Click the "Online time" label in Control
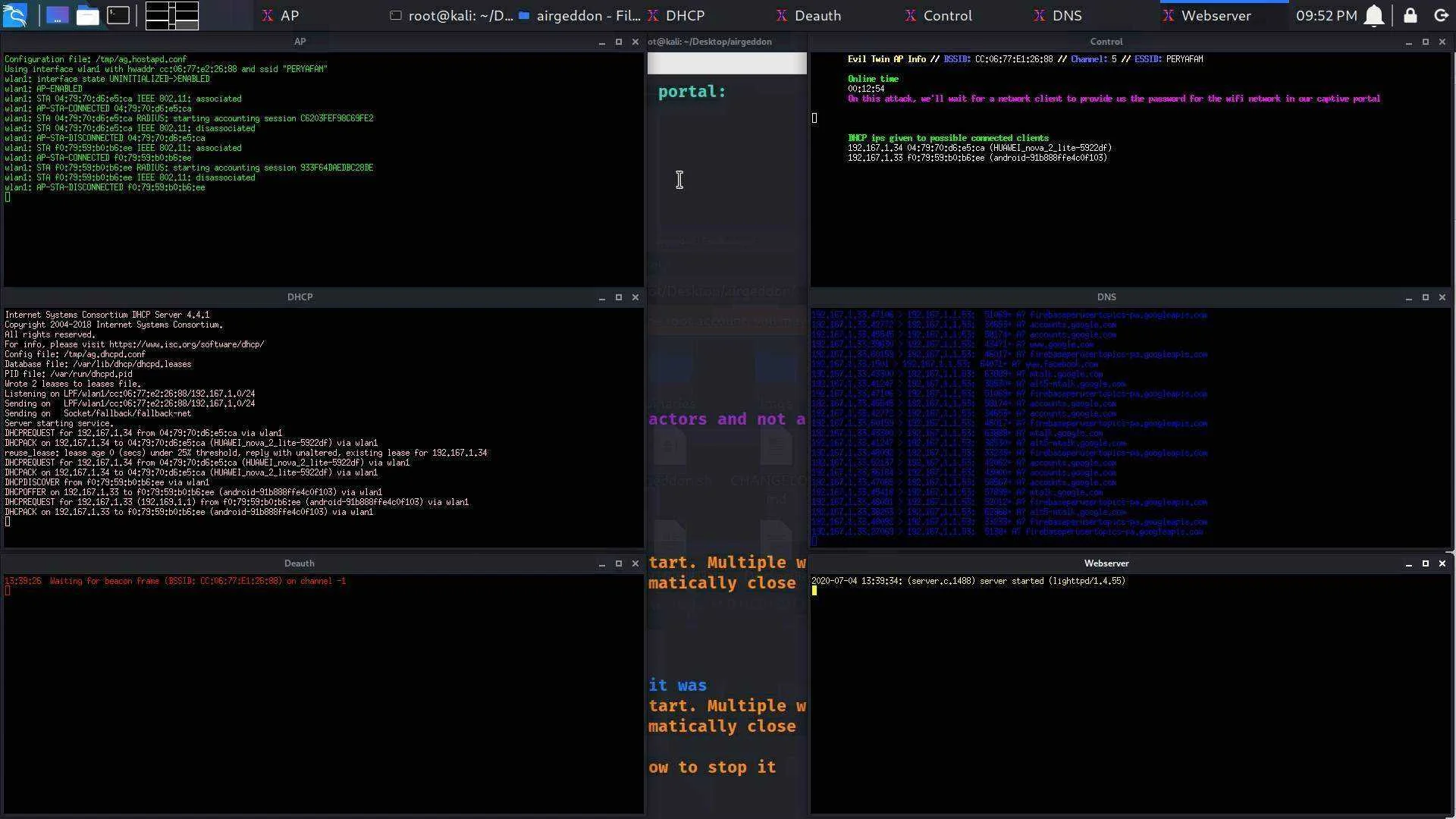Screen dimensions: 1456x819 pyautogui.click(x=873, y=79)
